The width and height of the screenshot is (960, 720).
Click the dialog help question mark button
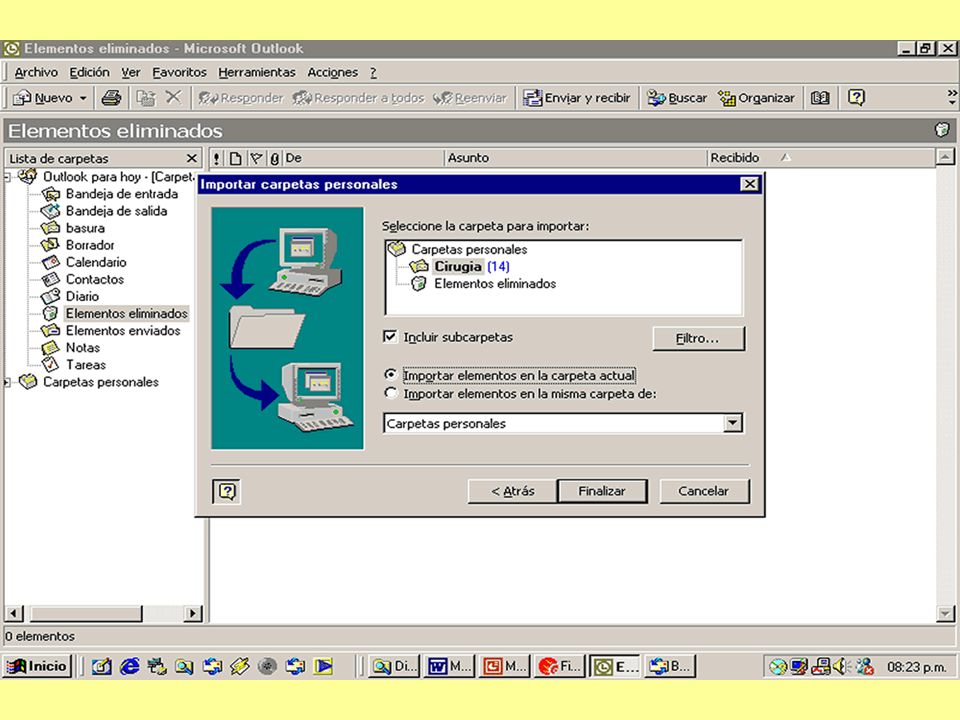tap(227, 491)
